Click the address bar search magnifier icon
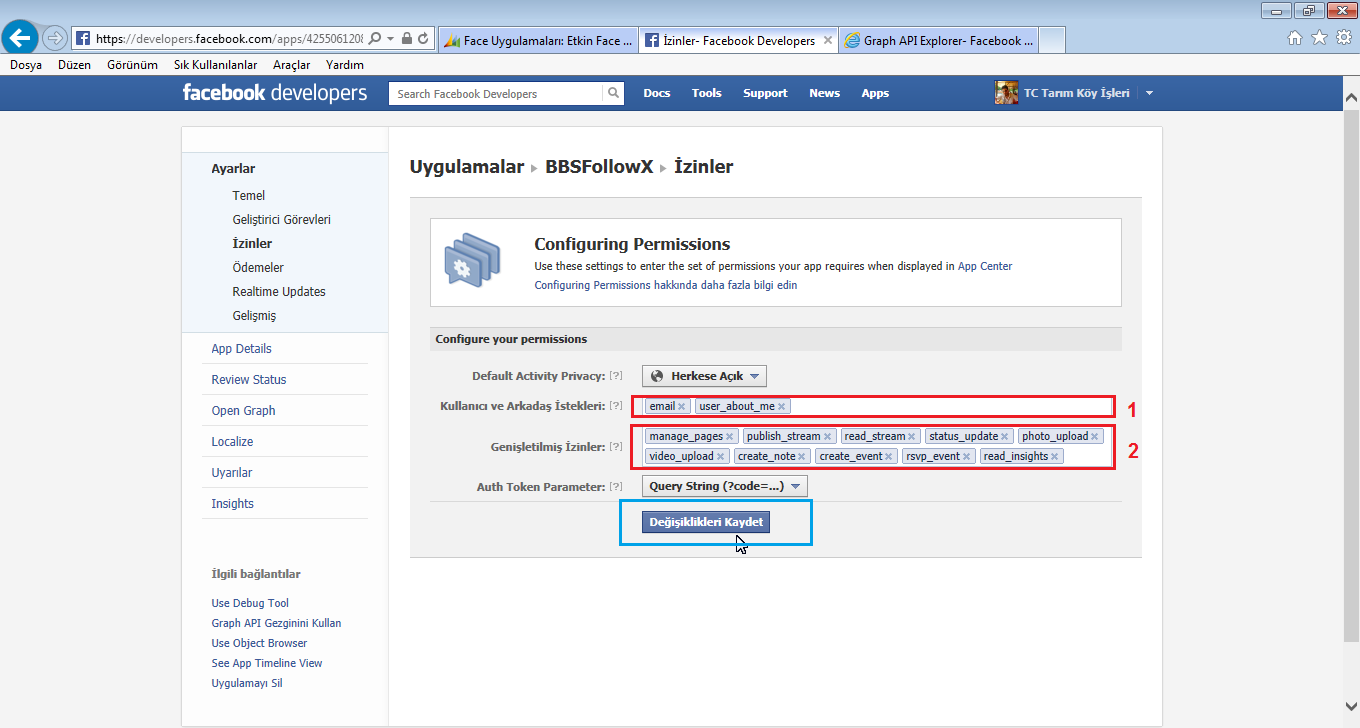The height and width of the screenshot is (728, 1360). tap(375, 39)
